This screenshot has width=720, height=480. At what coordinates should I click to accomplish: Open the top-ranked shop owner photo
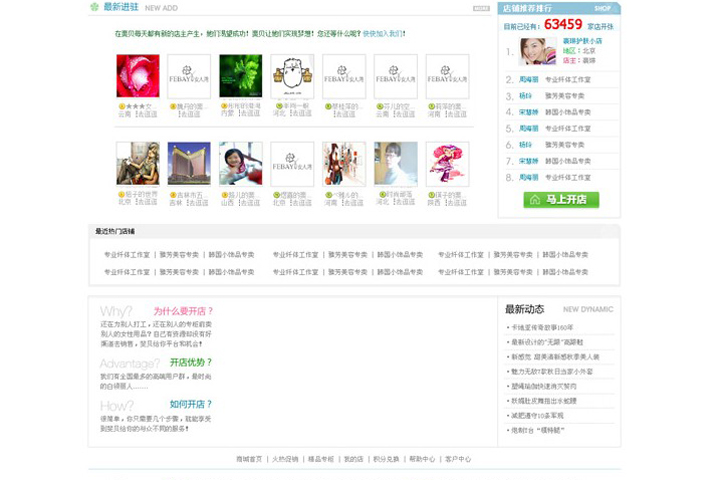click(537, 51)
